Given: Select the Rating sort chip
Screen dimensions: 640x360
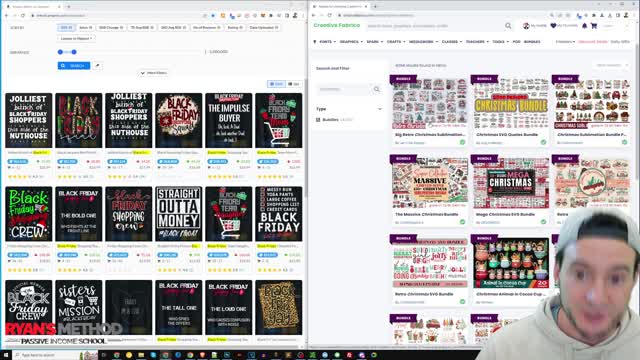Looking at the screenshot, I should point(235,28).
